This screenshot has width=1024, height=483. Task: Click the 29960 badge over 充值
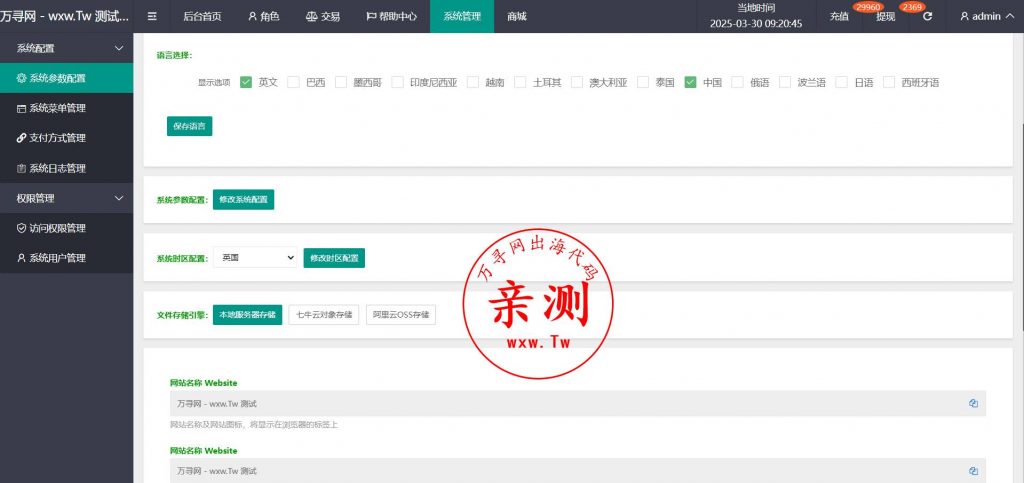point(868,7)
